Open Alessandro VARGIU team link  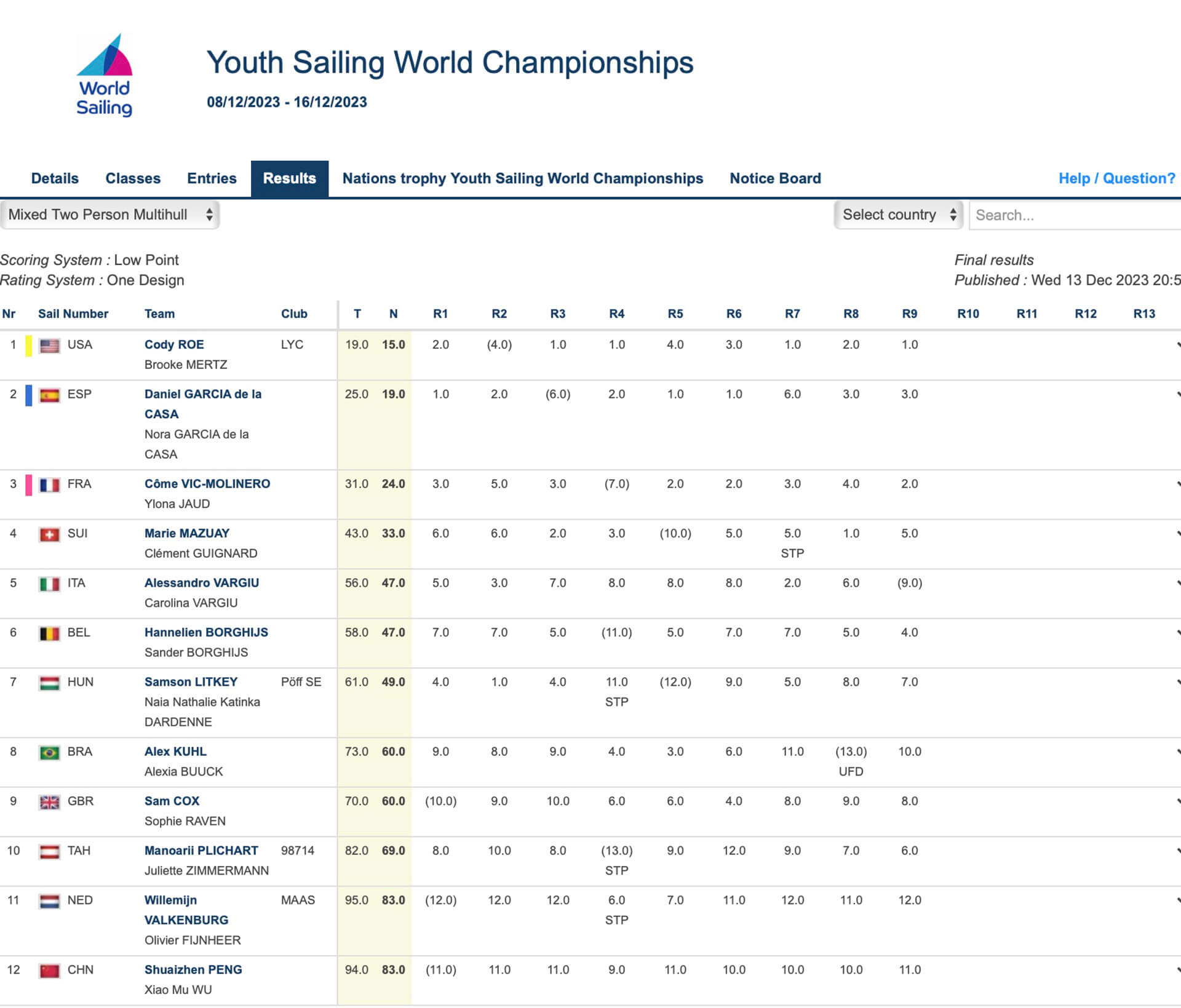[x=201, y=582]
